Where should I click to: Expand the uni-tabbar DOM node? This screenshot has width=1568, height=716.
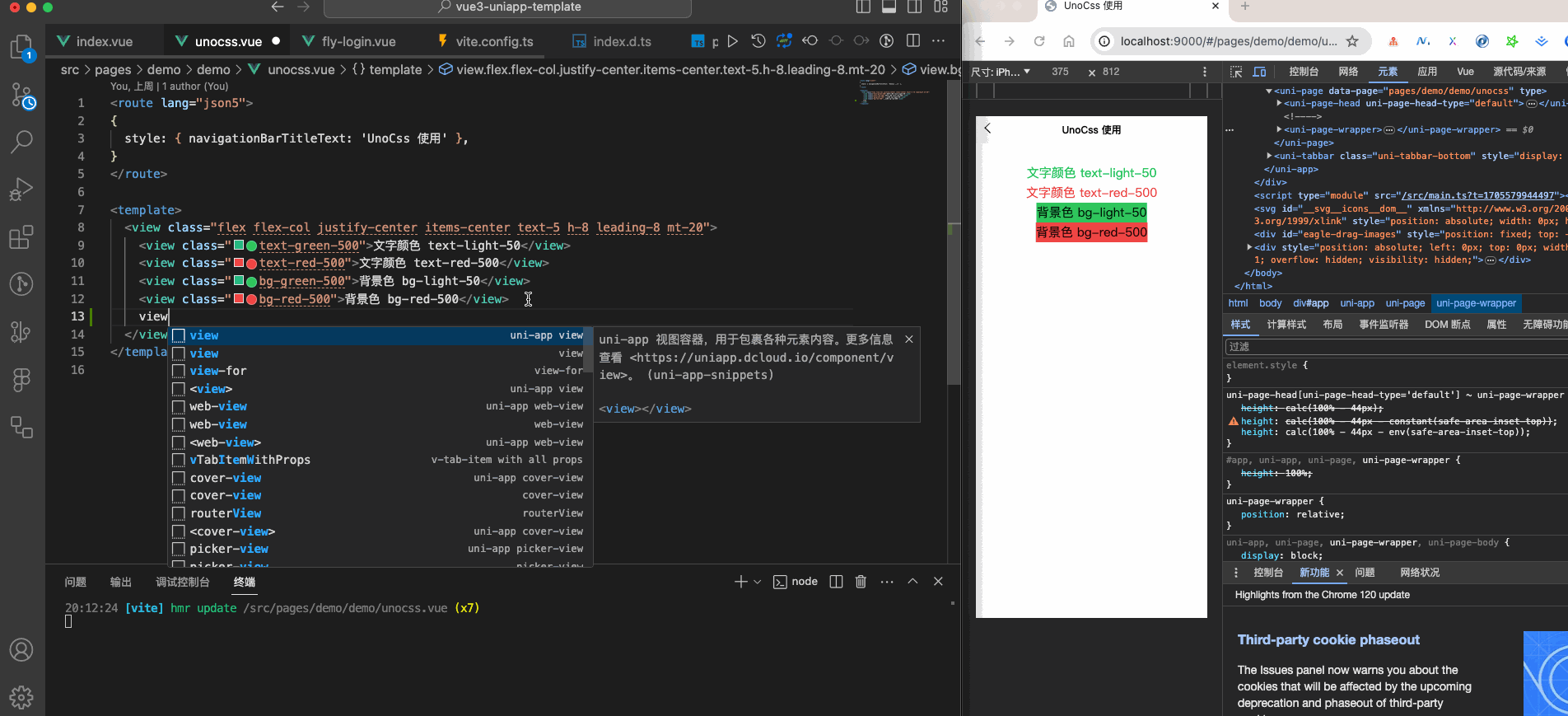click(1269, 156)
